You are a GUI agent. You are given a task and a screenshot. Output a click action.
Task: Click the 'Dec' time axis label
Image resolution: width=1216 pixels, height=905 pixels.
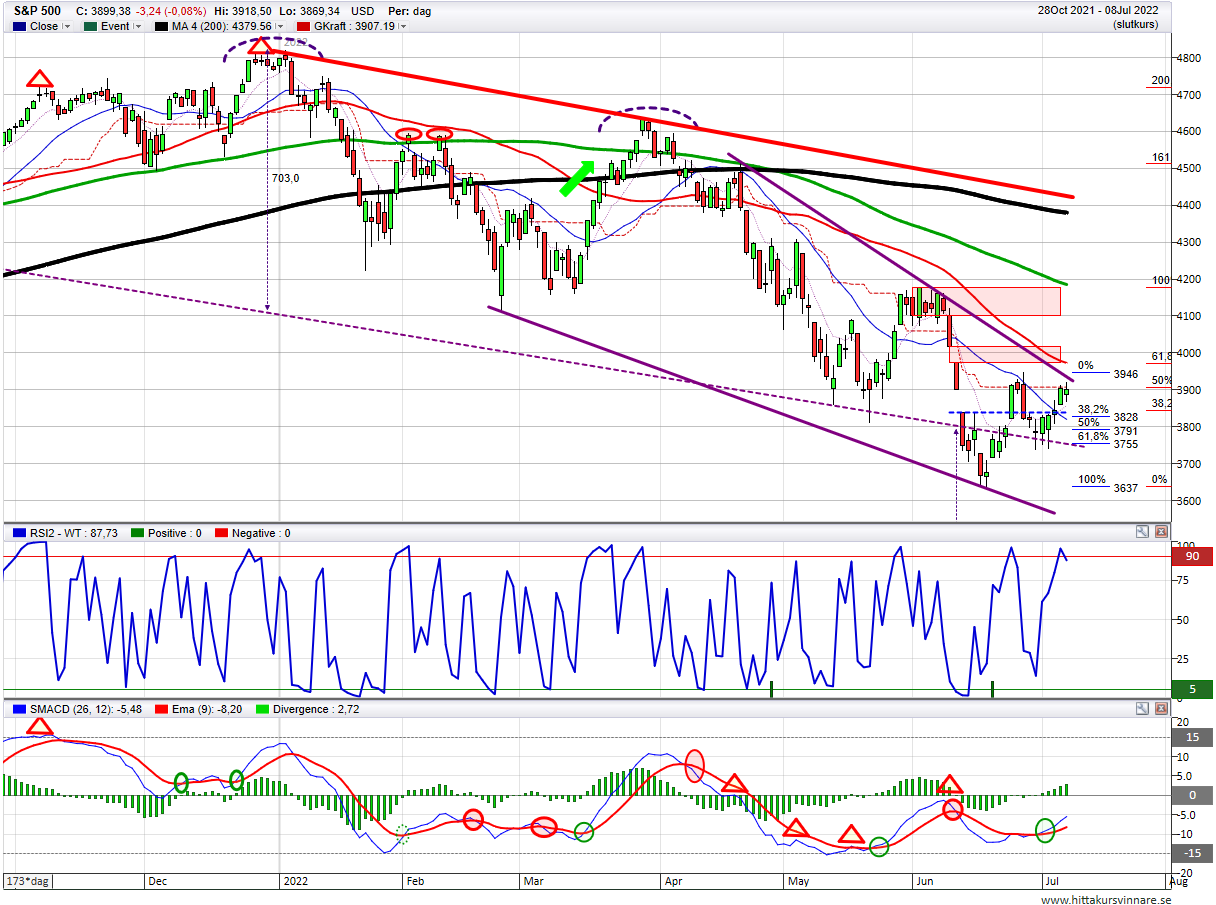pyautogui.click(x=158, y=881)
